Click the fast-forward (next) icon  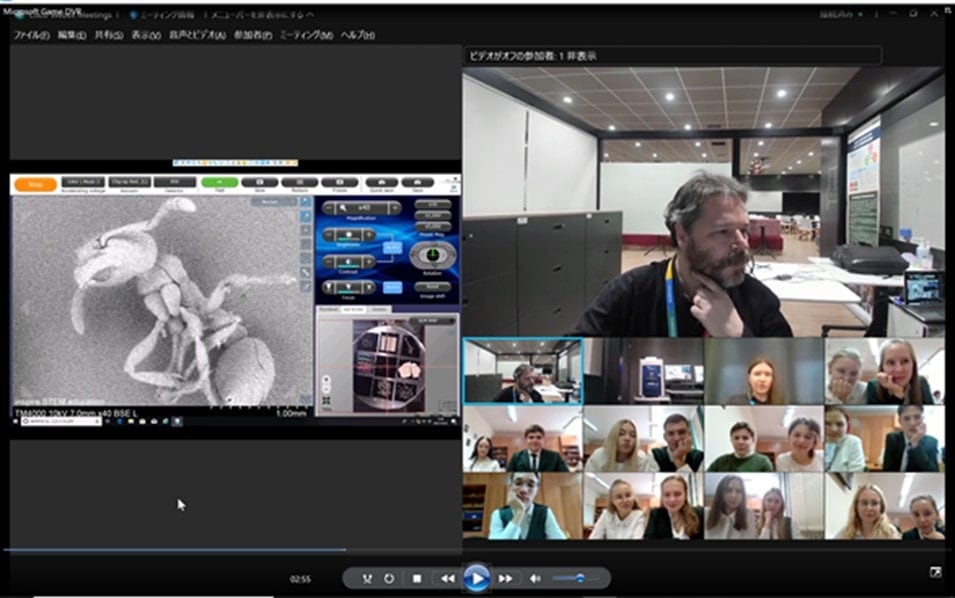tap(506, 578)
